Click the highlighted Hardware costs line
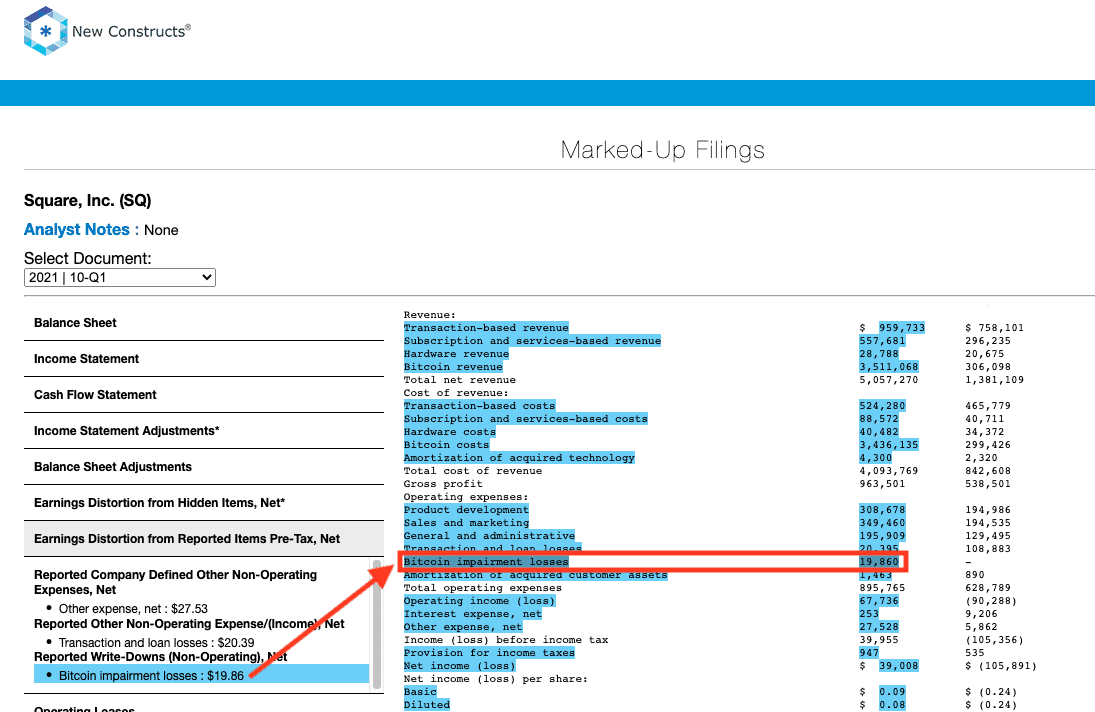The image size is (1095, 712). coord(450,432)
